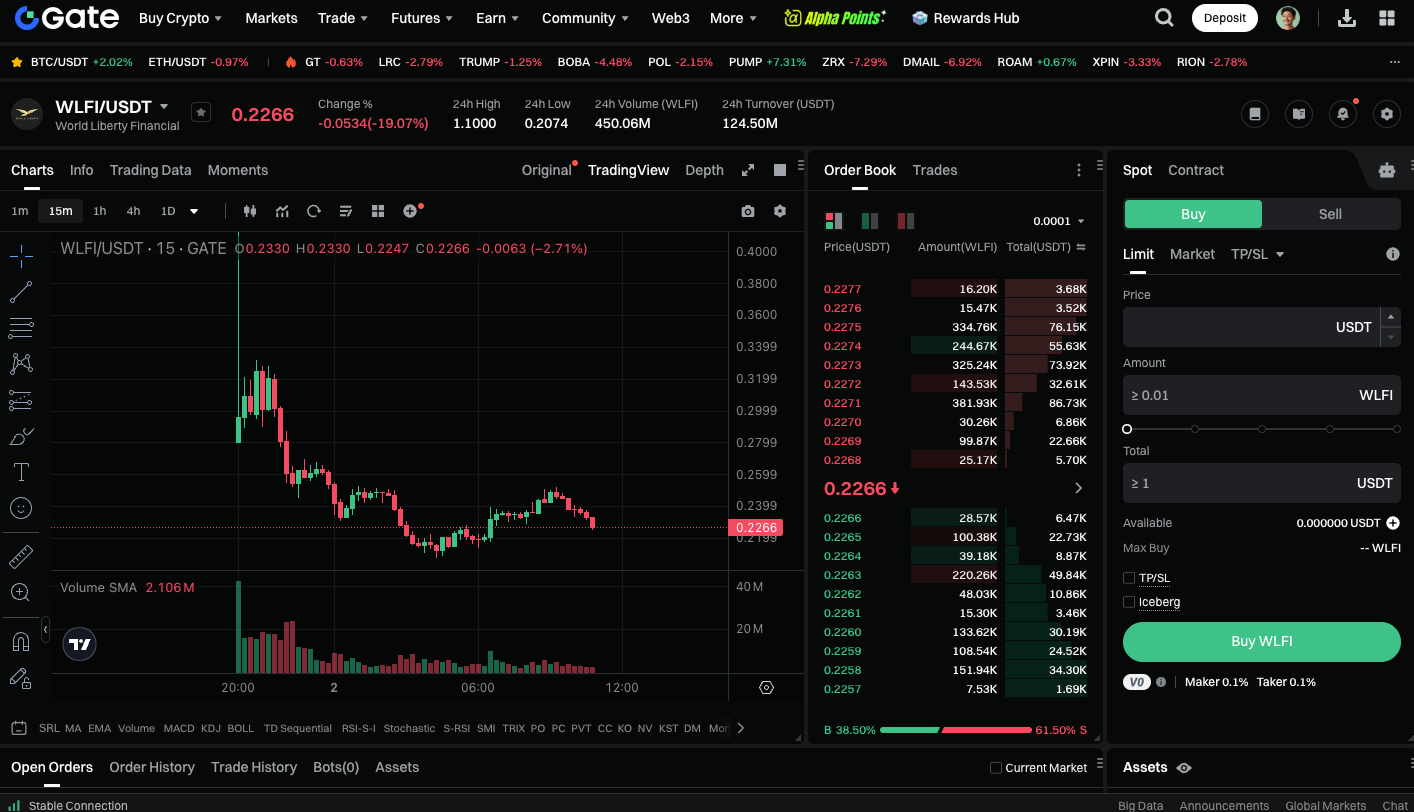The width and height of the screenshot is (1414, 812).
Task: Open the open-book tutorial icon
Action: tap(1299, 114)
